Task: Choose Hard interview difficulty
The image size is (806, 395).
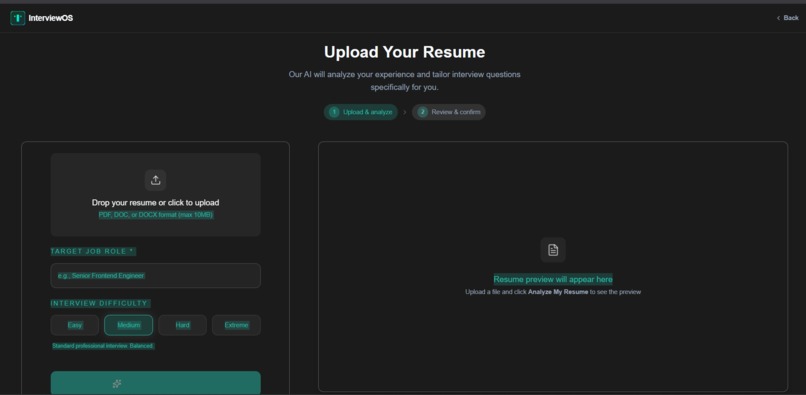Action: pyautogui.click(x=182, y=325)
